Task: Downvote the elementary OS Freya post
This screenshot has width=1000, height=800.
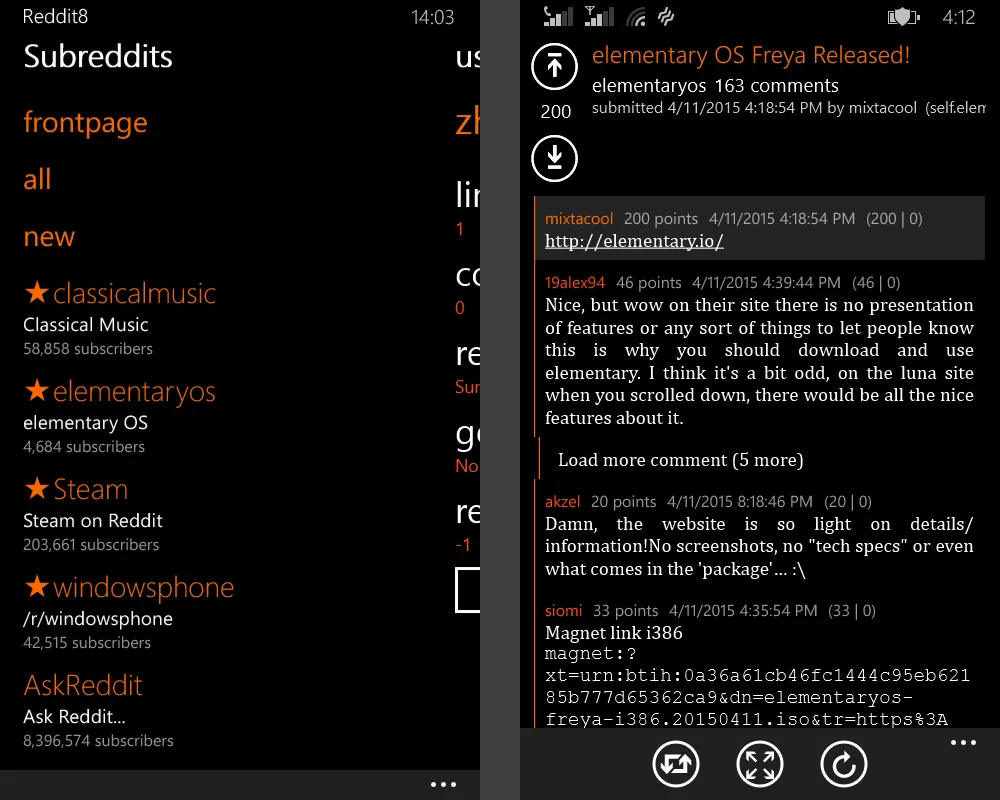Action: coord(555,157)
